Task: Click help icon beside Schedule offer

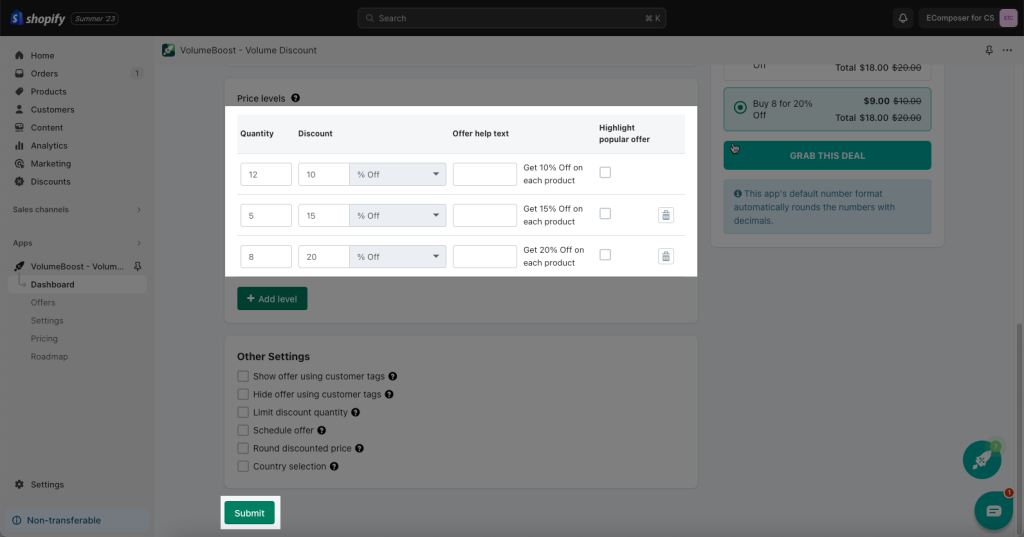Action: pyautogui.click(x=321, y=431)
